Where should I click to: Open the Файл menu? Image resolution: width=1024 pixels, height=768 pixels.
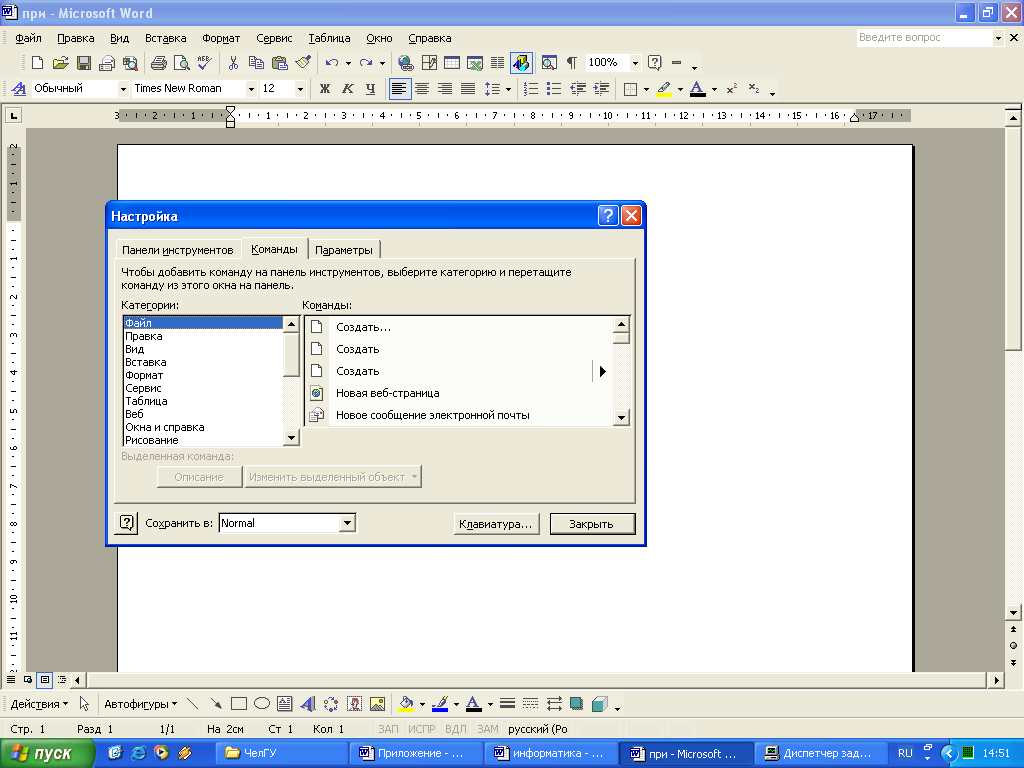[29, 38]
